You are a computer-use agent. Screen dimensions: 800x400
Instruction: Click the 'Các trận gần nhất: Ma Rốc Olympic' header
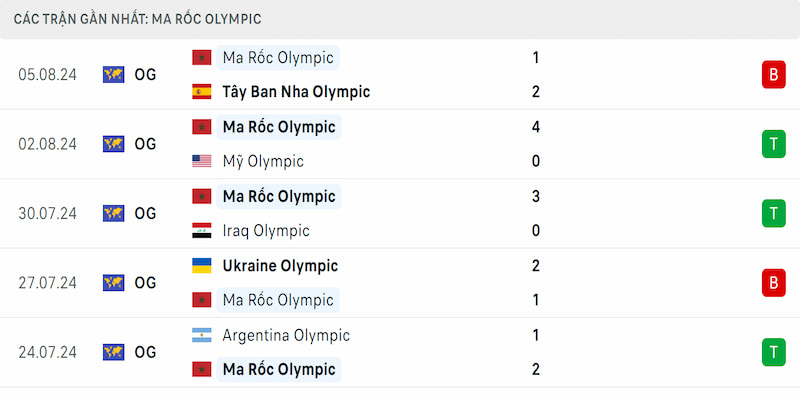point(138,19)
